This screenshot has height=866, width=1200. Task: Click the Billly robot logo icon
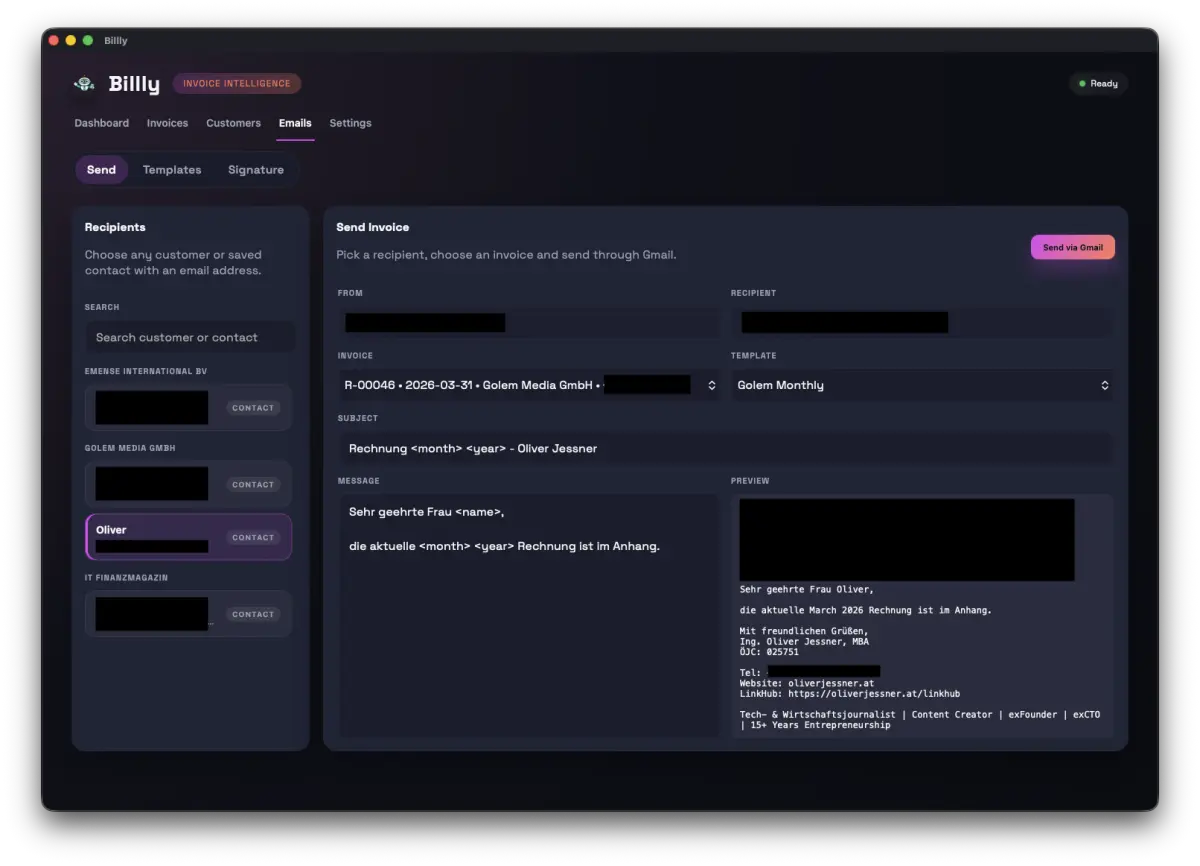(x=86, y=84)
